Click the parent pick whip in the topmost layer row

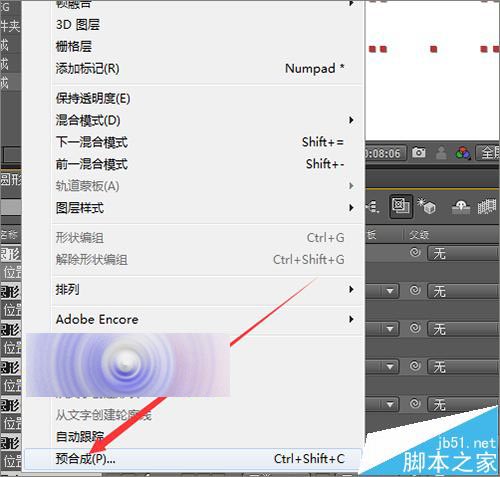click(x=415, y=252)
